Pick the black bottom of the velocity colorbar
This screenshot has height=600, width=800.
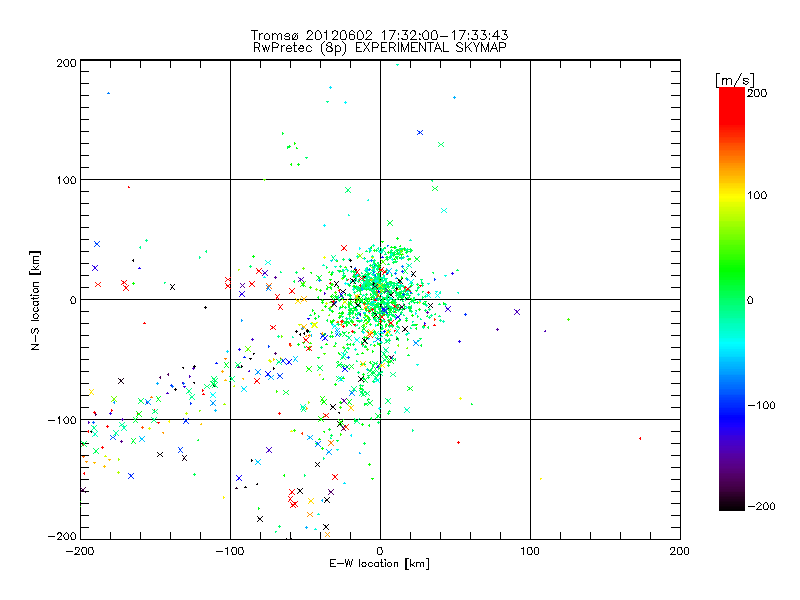pyautogui.click(x=732, y=503)
